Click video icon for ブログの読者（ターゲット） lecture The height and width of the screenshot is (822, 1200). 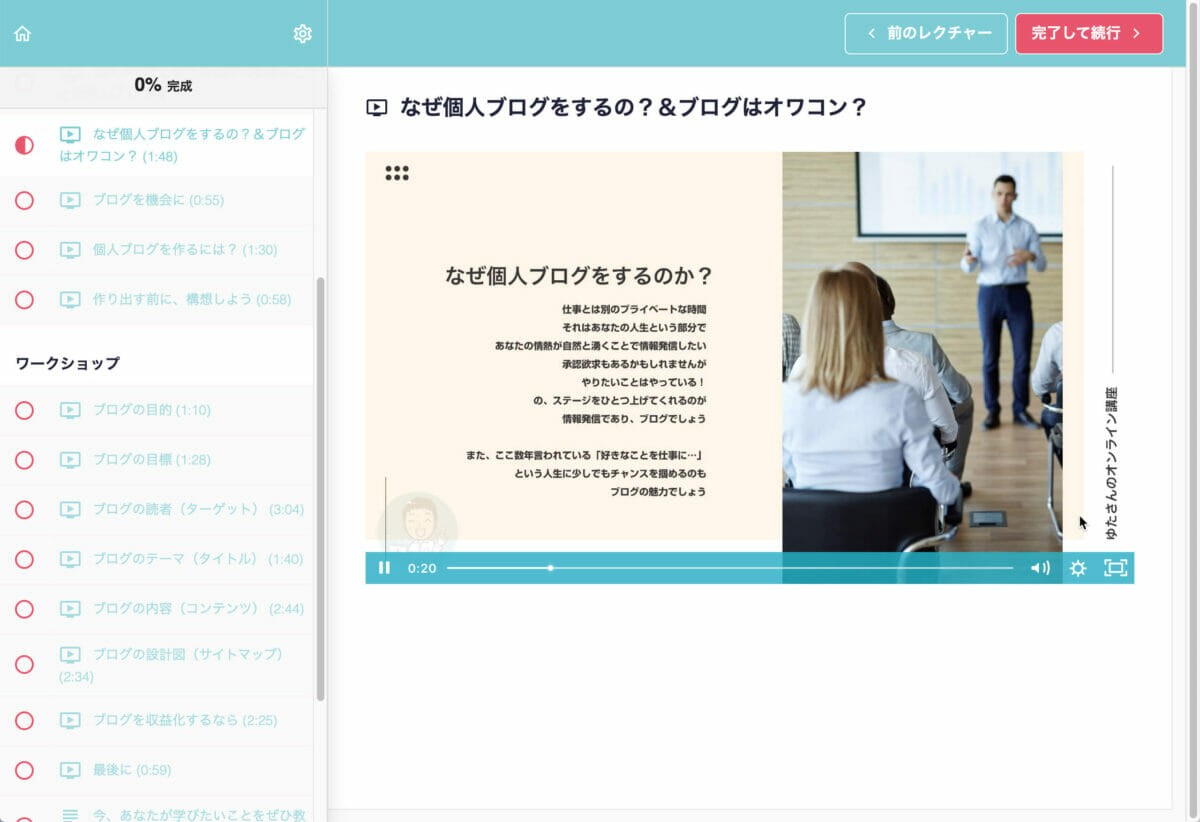pos(70,510)
